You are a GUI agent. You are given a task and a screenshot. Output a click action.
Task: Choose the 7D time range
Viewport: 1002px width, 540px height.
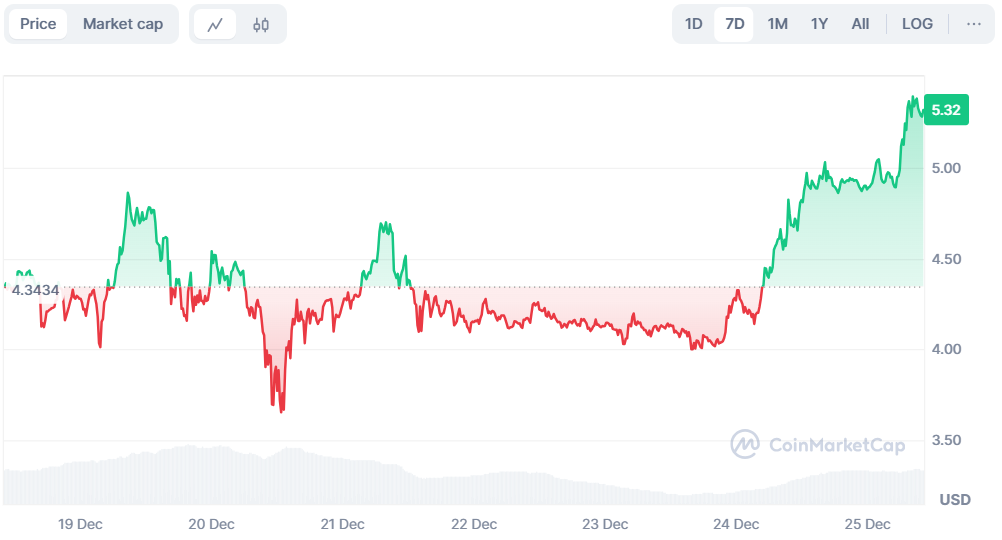click(734, 24)
